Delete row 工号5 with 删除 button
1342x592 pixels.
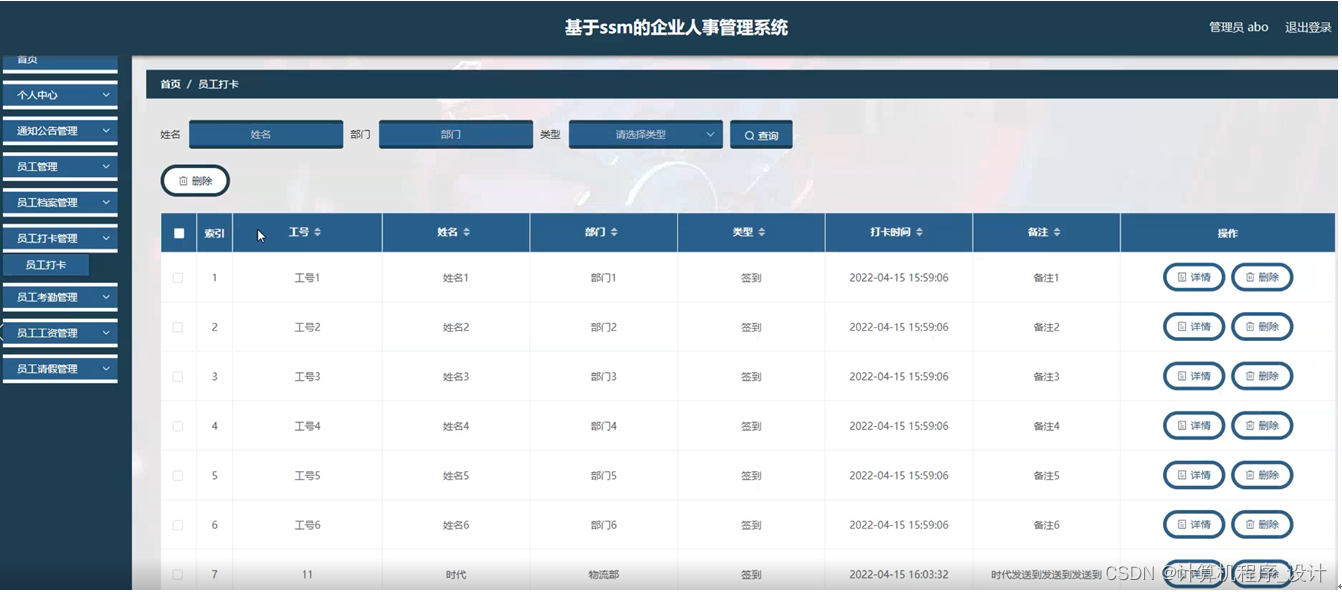pos(1262,475)
